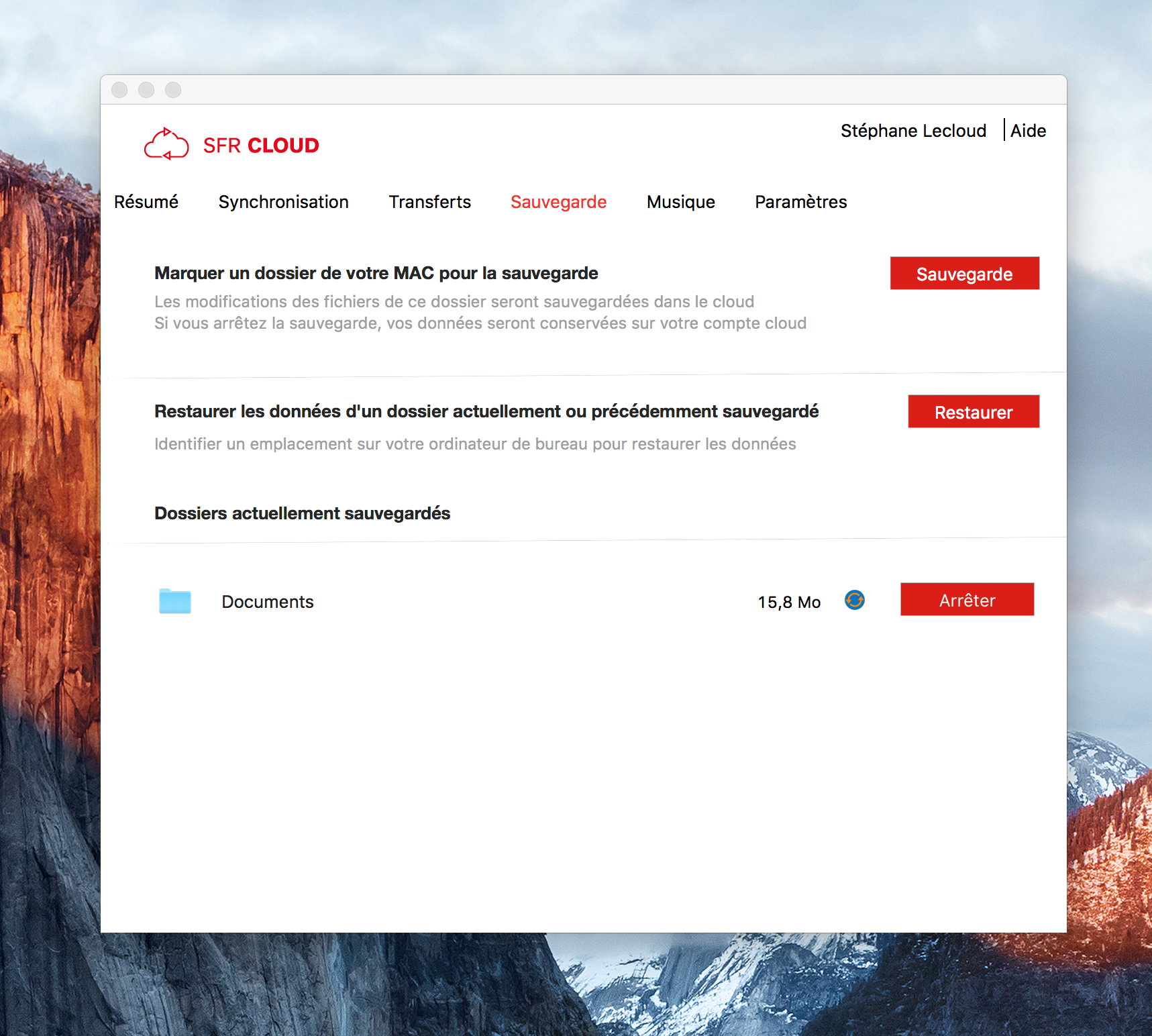Go to the Transferts tab
The width and height of the screenshot is (1152, 1036).
click(x=429, y=202)
